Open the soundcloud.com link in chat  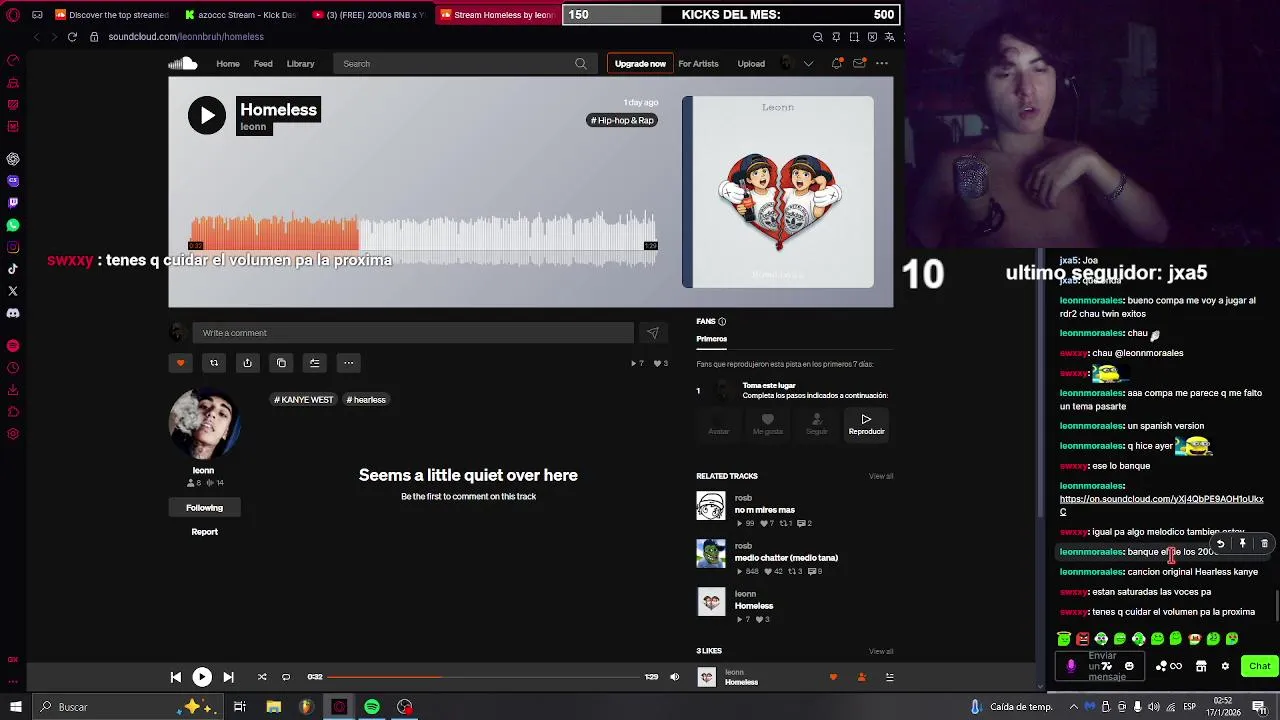coord(1161,505)
